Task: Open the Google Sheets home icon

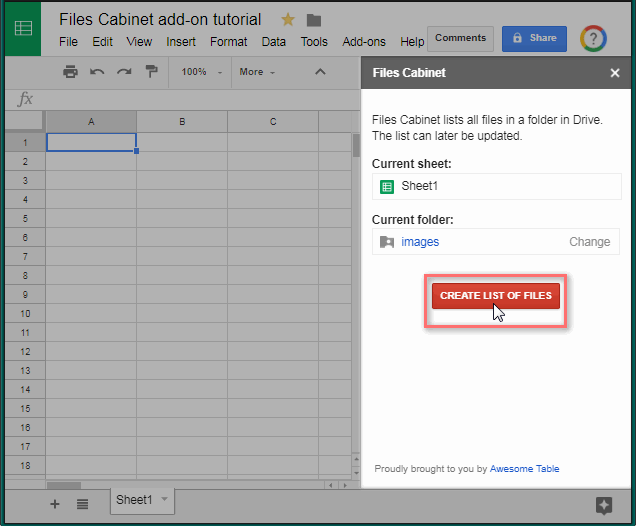Action: (23, 29)
